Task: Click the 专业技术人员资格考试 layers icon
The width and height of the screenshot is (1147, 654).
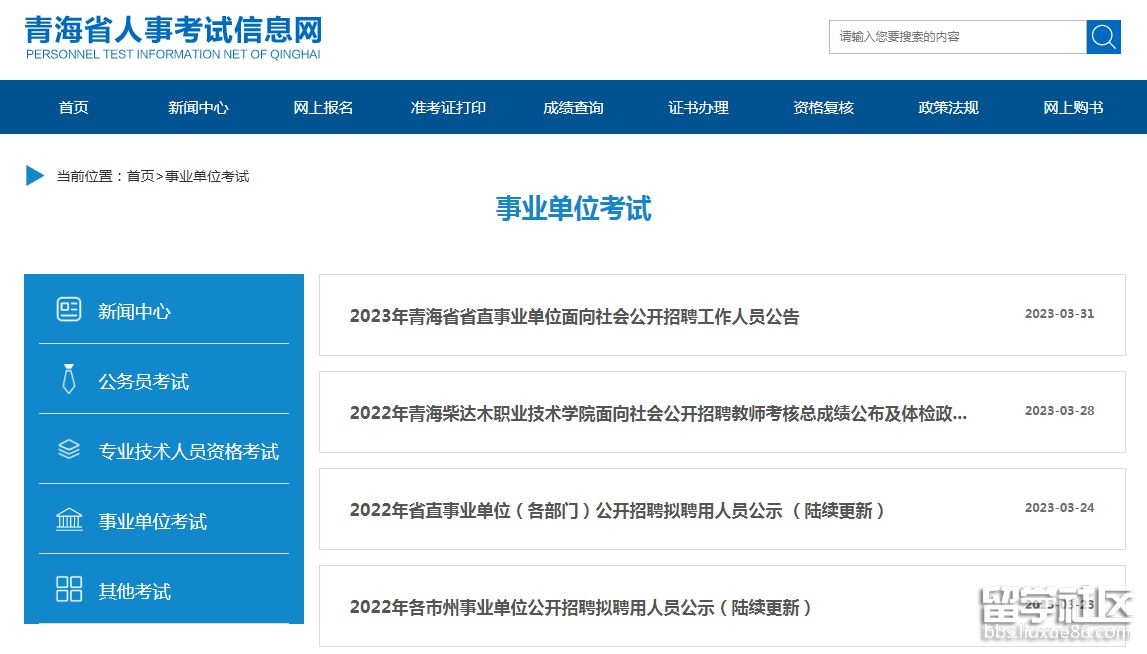Action: (x=69, y=450)
